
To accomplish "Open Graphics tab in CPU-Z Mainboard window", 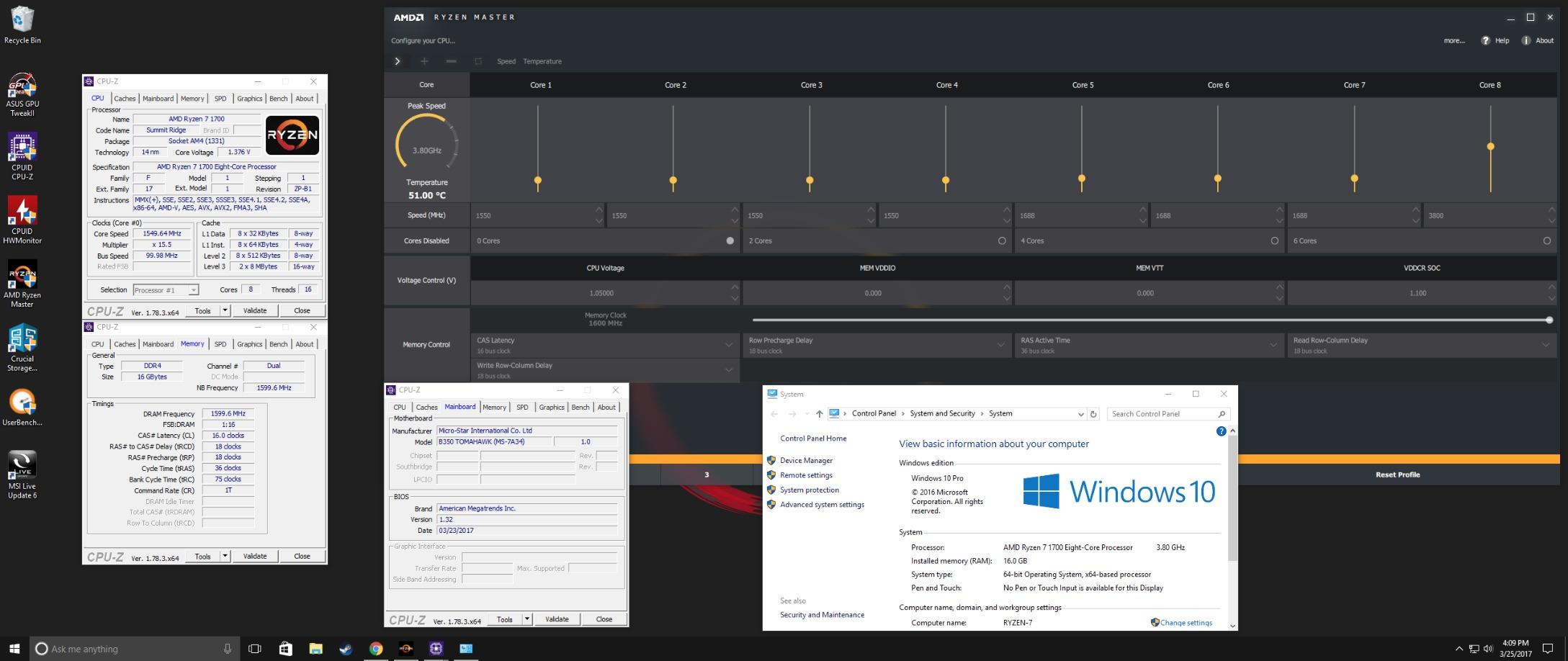I will [552, 408].
